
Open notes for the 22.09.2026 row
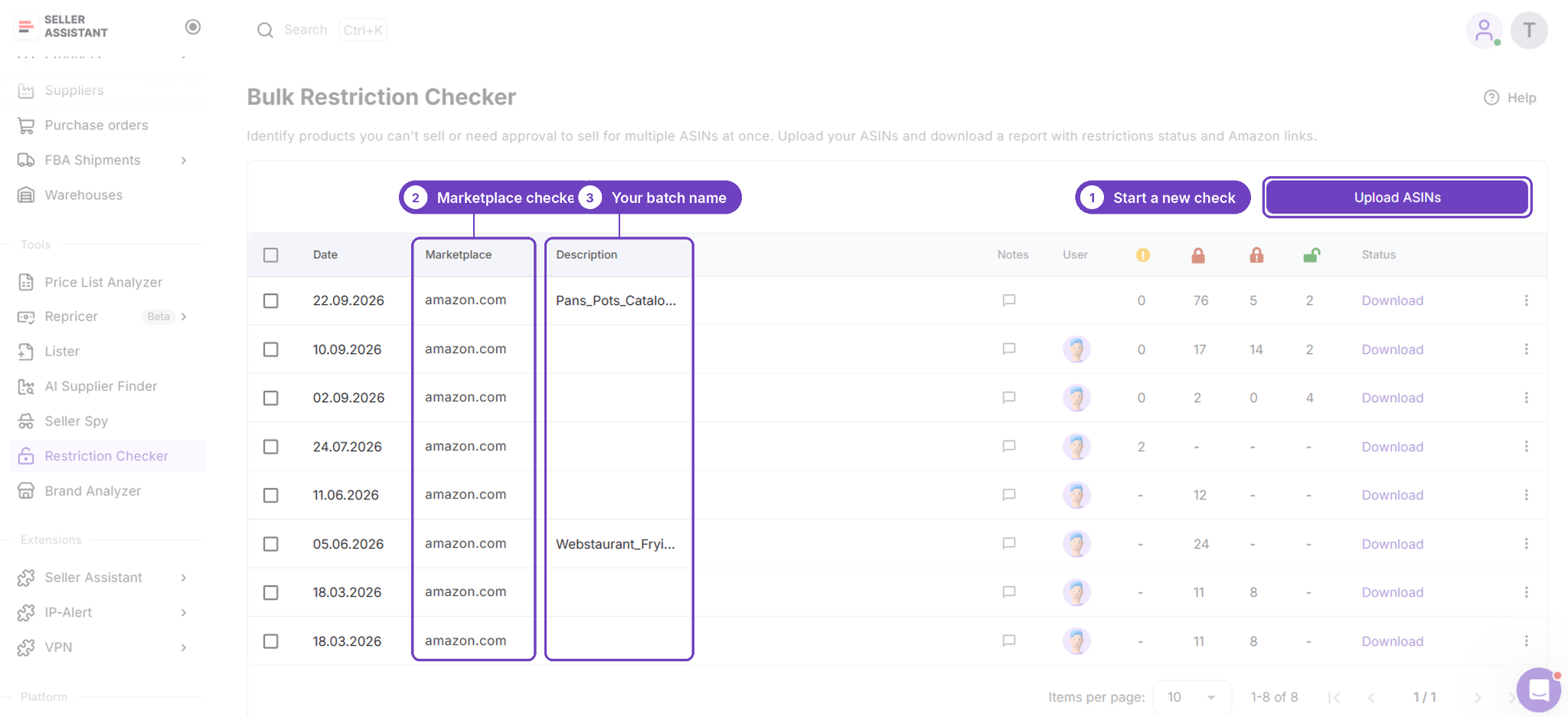click(x=1009, y=300)
